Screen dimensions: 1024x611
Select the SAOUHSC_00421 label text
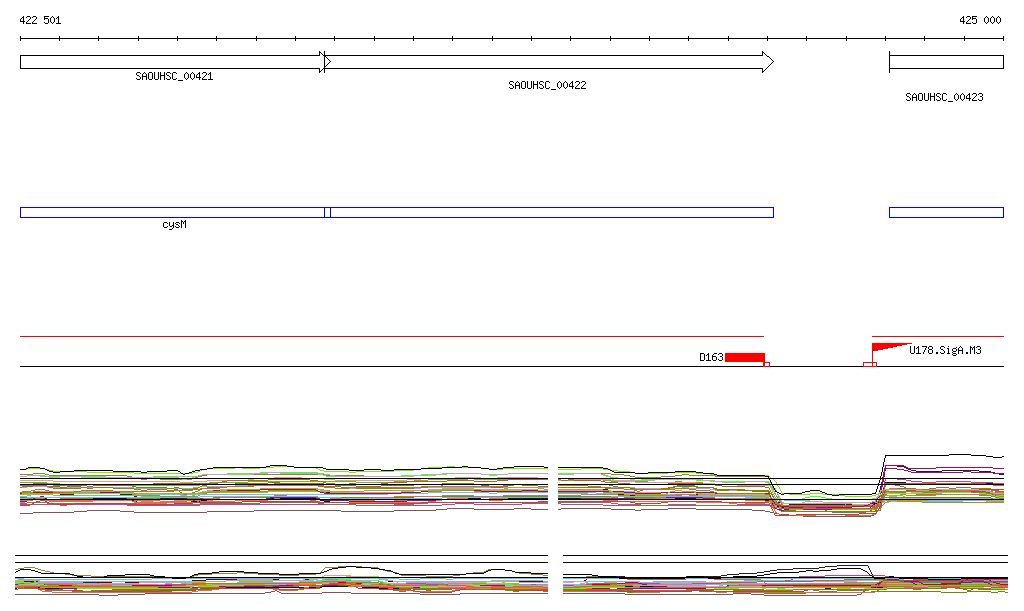(174, 76)
